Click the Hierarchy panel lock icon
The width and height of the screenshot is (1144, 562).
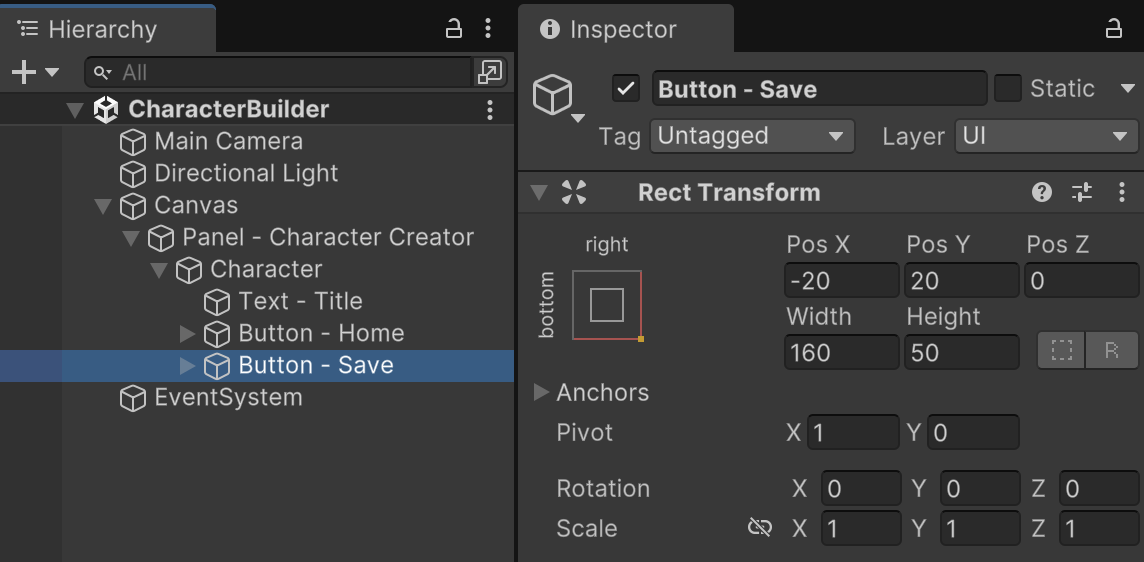(454, 28)
